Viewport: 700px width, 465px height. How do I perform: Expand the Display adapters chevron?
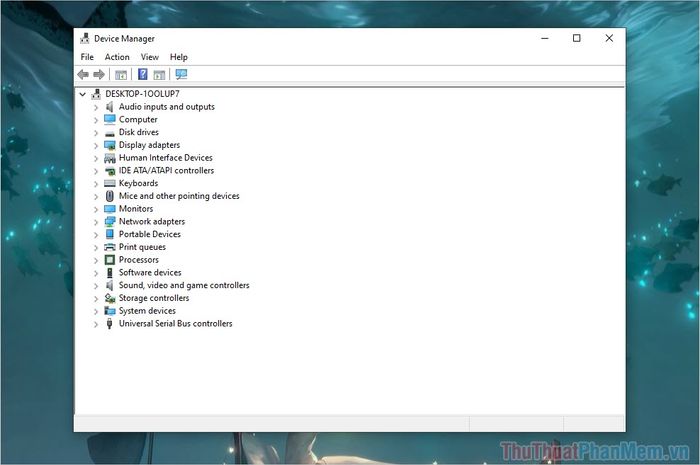click(96, 145)
